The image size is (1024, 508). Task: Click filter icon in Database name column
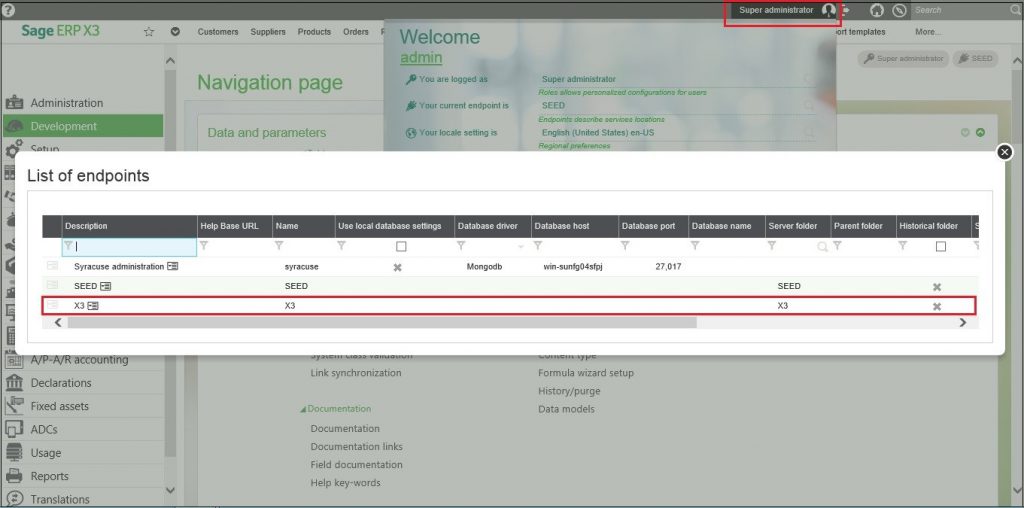click(x=695, y=246)
